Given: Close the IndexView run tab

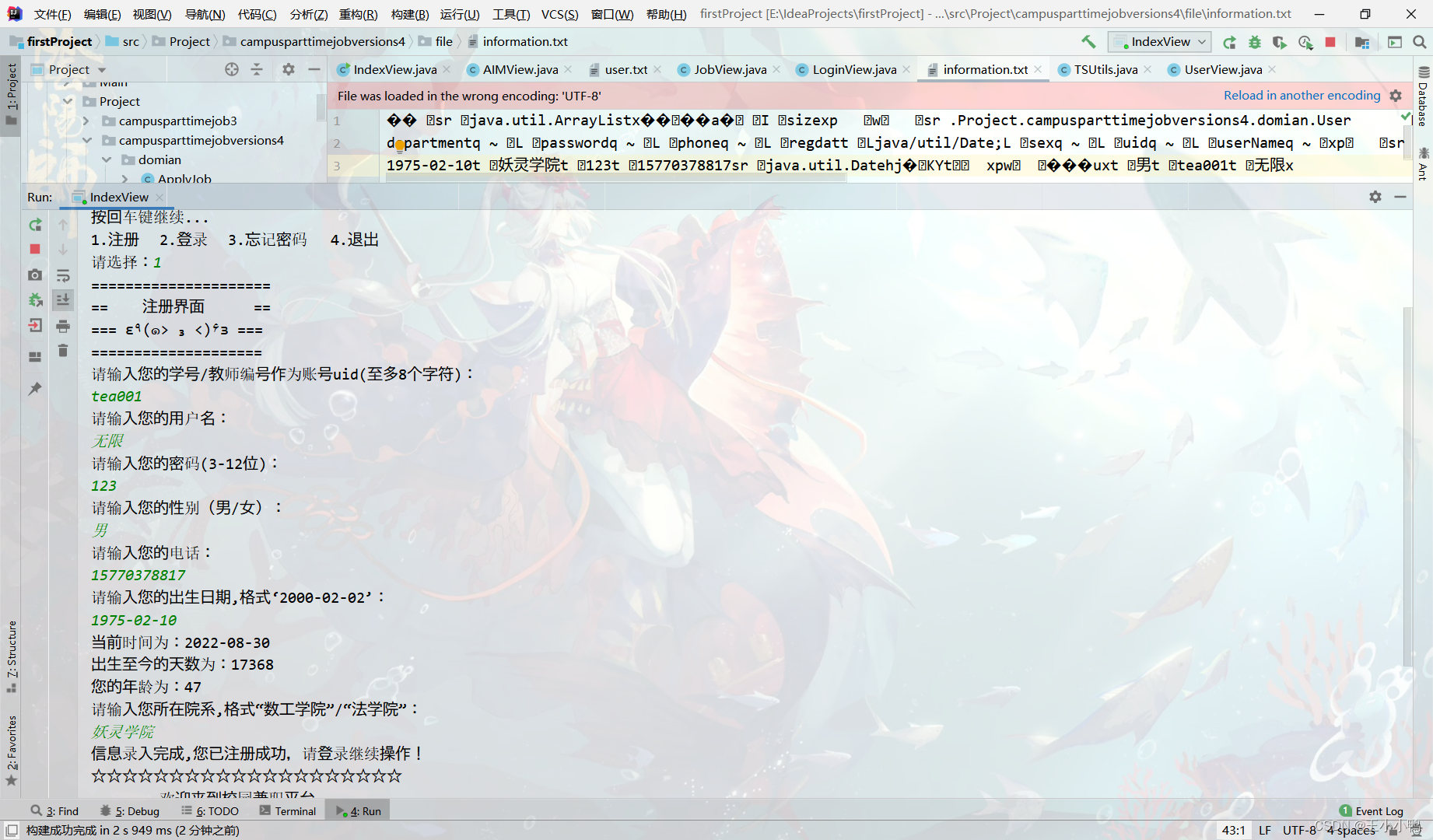Looking at the screenshot, I should click(158, 197).
